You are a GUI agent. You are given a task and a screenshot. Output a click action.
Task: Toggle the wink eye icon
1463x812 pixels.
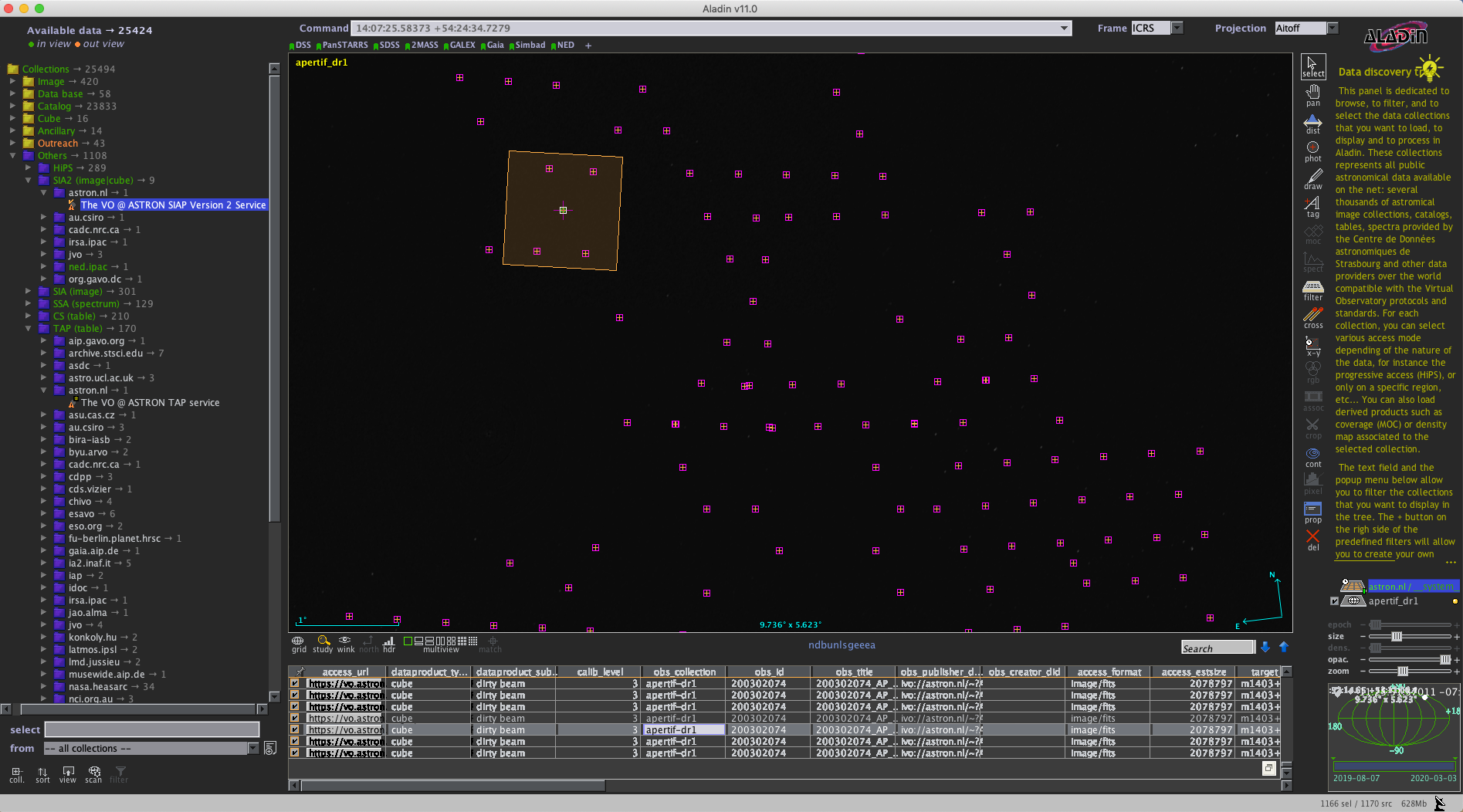(345, 644)
